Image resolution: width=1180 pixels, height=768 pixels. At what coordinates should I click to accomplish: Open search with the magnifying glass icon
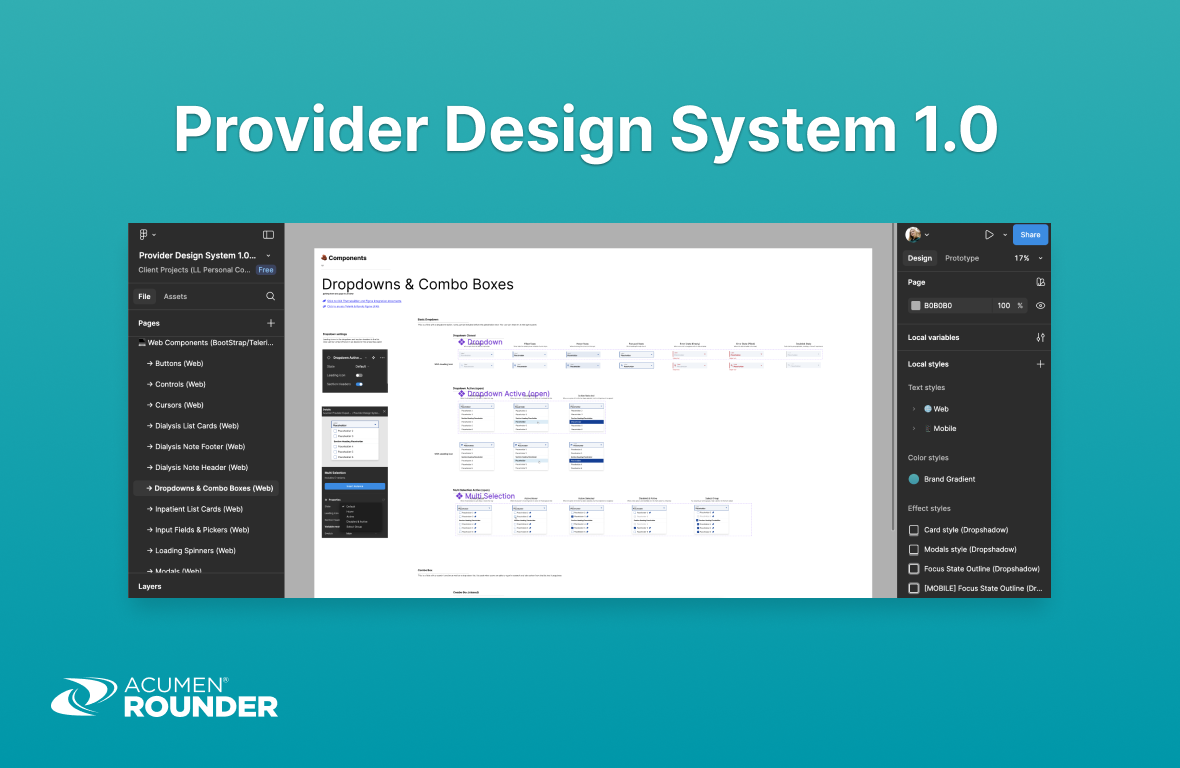270,296
